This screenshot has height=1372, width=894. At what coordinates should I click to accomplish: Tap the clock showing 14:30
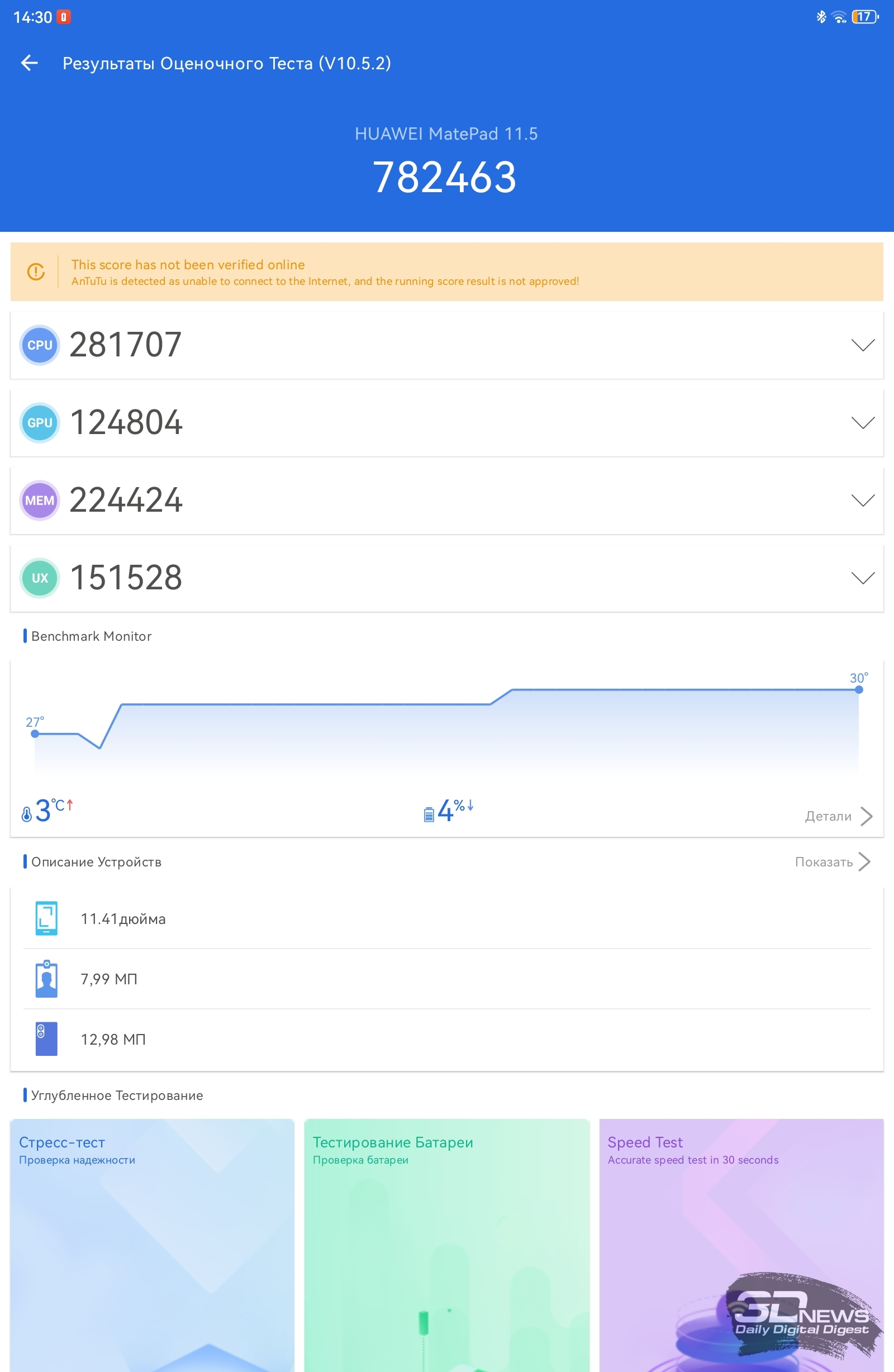click(x=33, y=17)
